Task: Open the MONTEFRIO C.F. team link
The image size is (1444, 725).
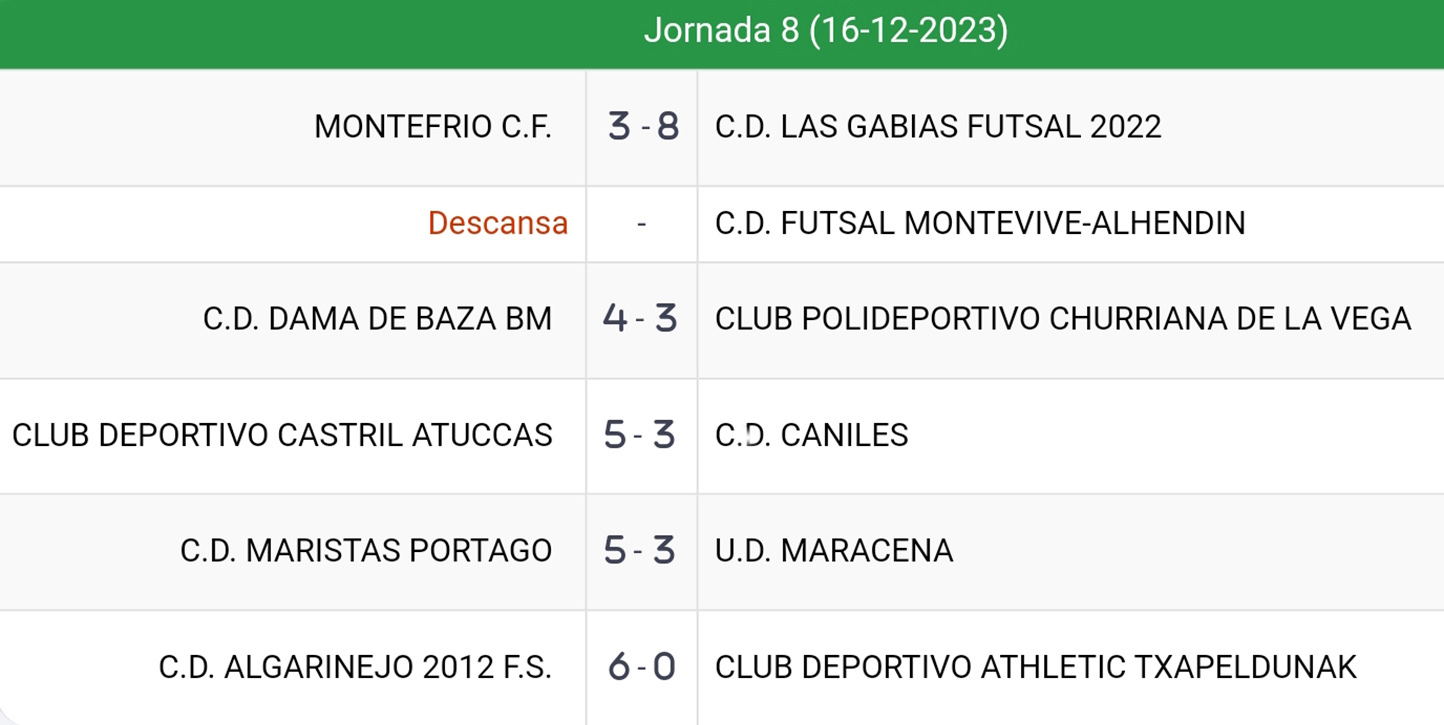Action: point(432,127)
